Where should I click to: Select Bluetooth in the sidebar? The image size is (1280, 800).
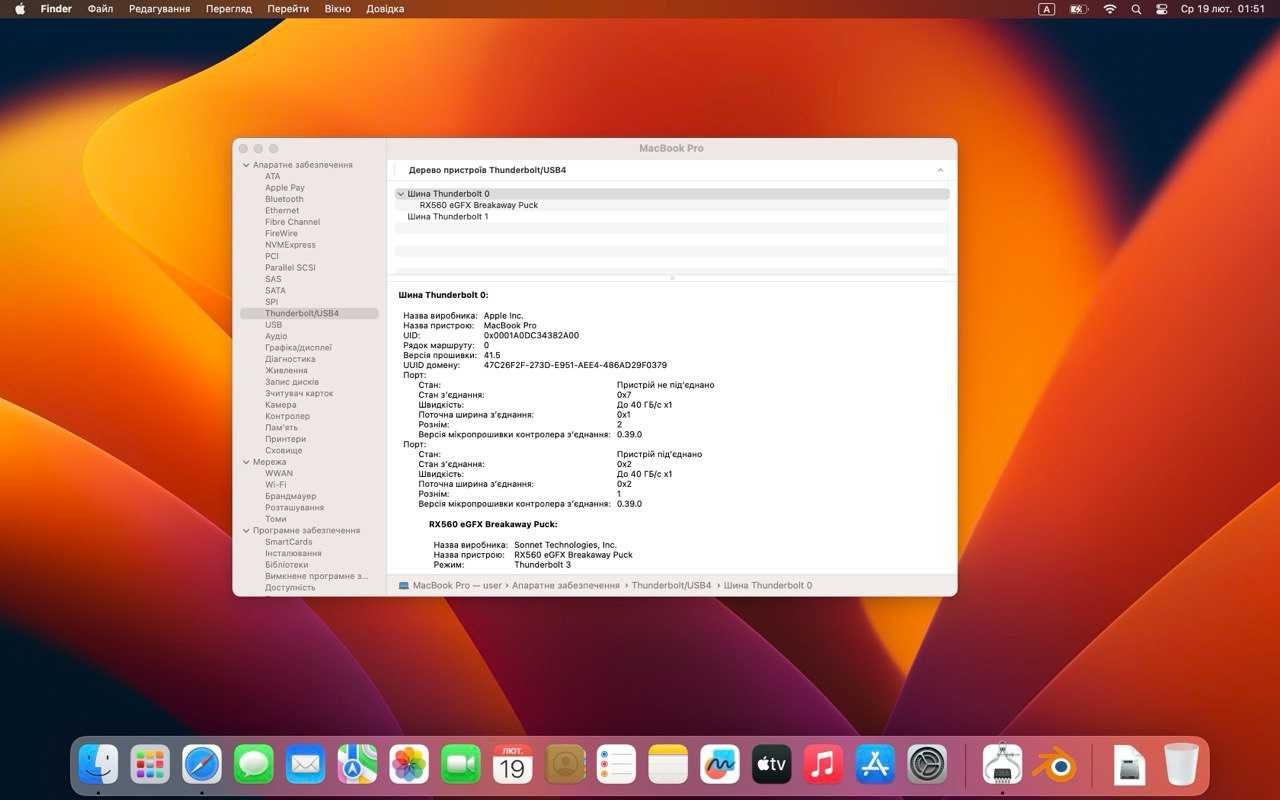284,199
